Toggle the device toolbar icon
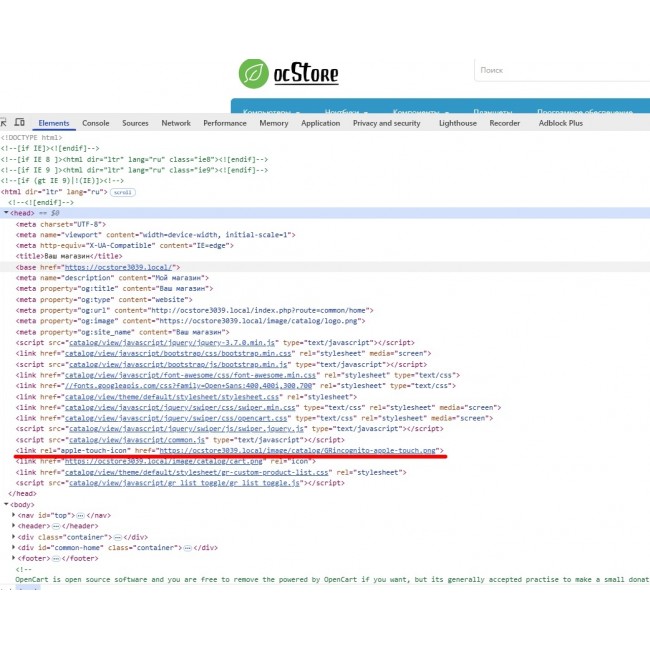This screenshot has width=650, height=650. (x=21, y=123)
